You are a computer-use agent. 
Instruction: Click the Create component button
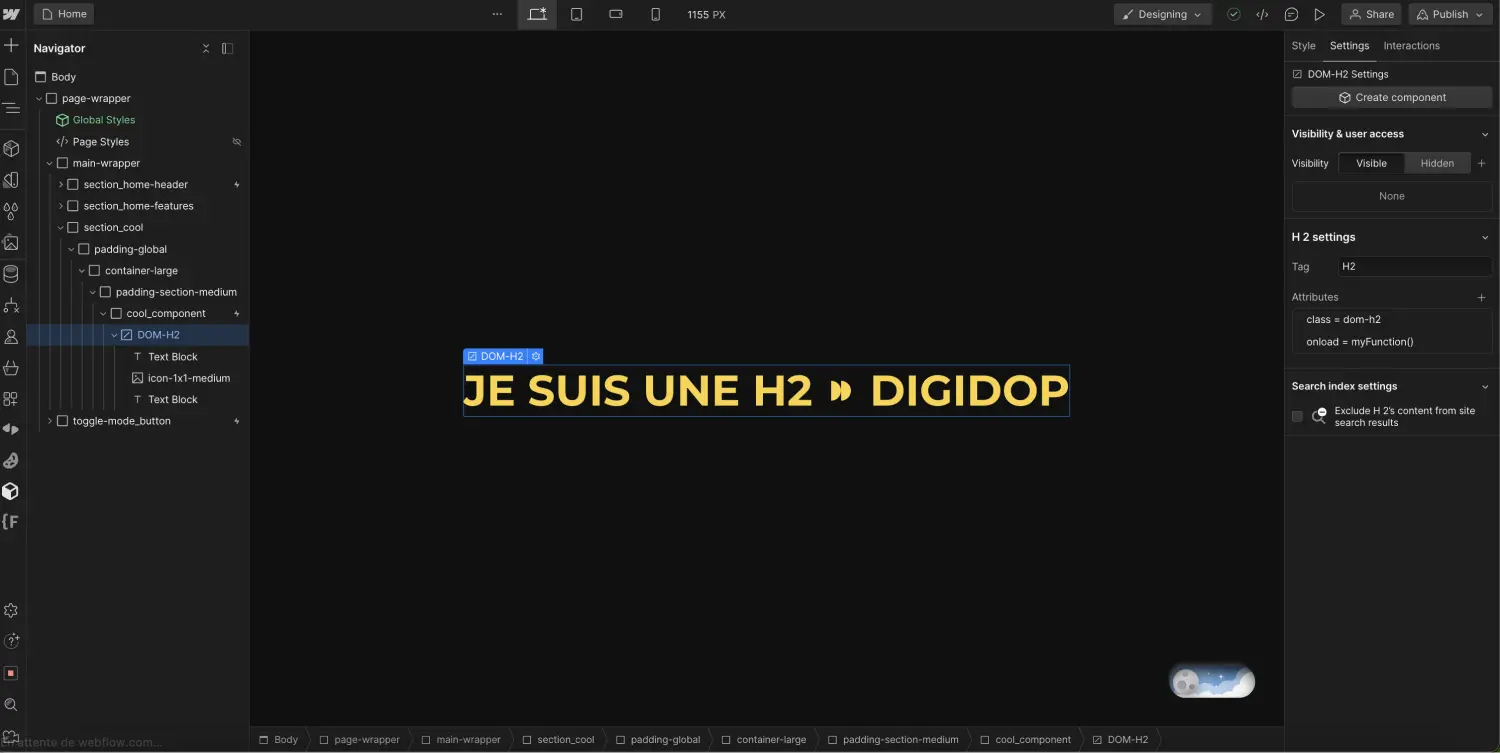coord(1391,97)
